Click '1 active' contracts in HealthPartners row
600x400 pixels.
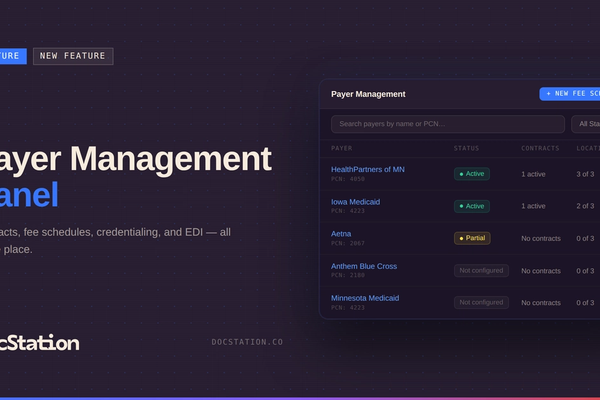tap(533, 174)
